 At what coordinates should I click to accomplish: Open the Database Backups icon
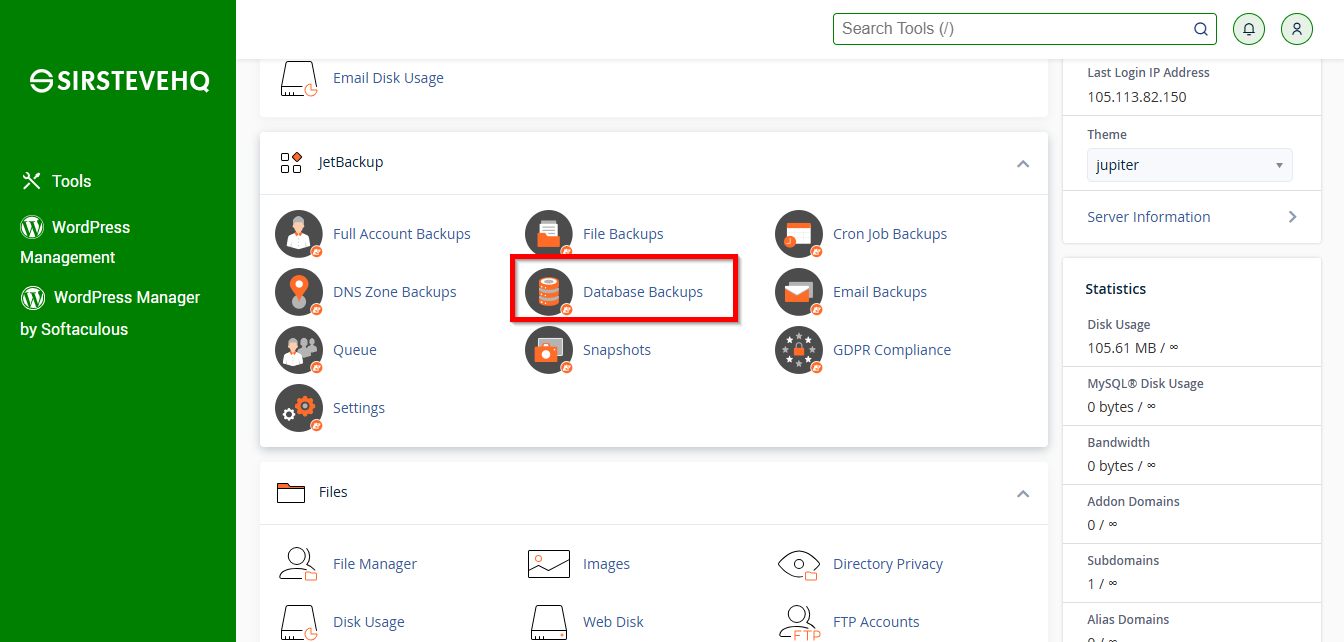pos(549,292)
